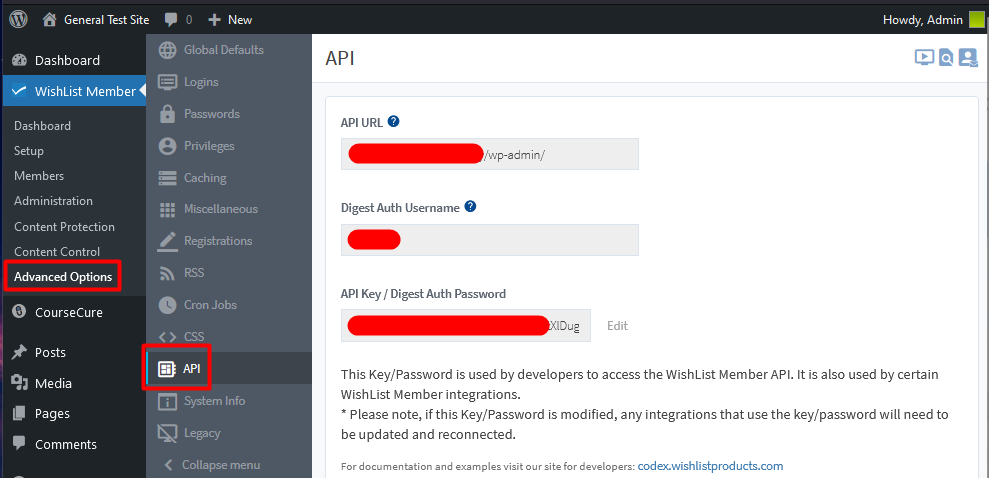This screenshot has width=989, height=478.
Task: Click the CSS code brackets icon
Action: click(x=167, y=337)
